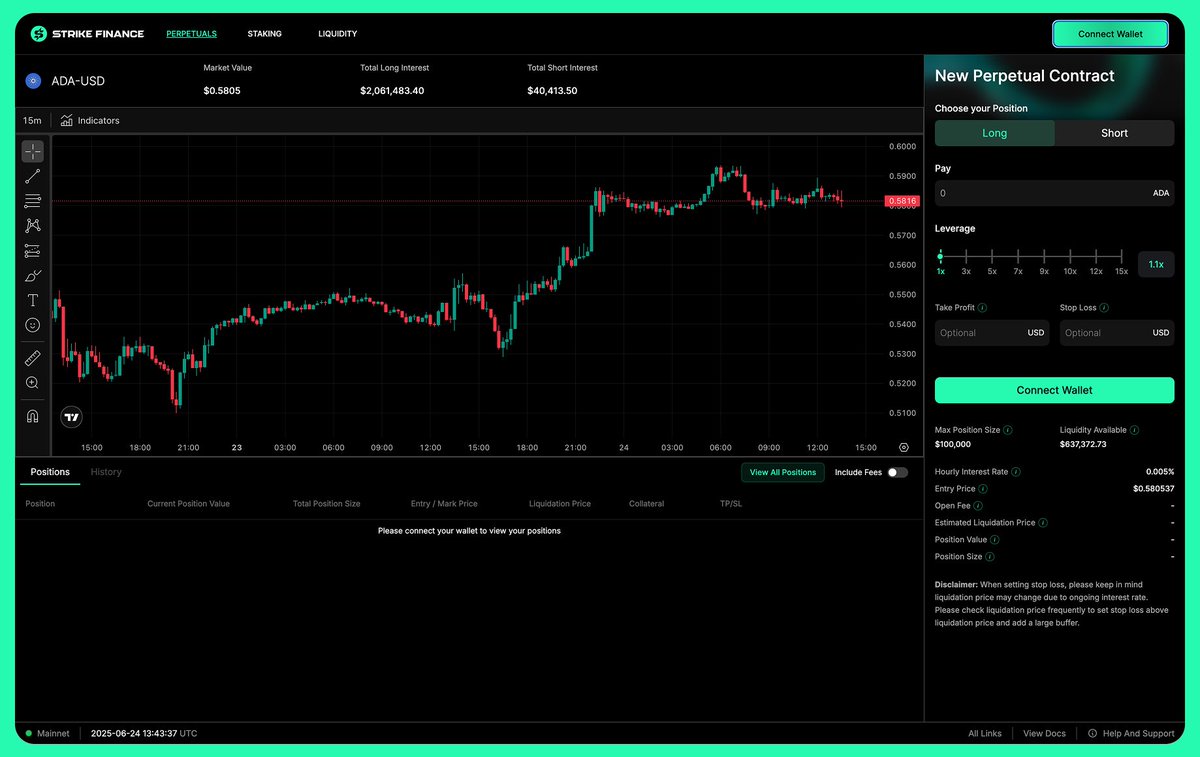Show Max Position Size info icon
The height and width of the screenshot is (757, 1200).
(x=1008, y=430)
